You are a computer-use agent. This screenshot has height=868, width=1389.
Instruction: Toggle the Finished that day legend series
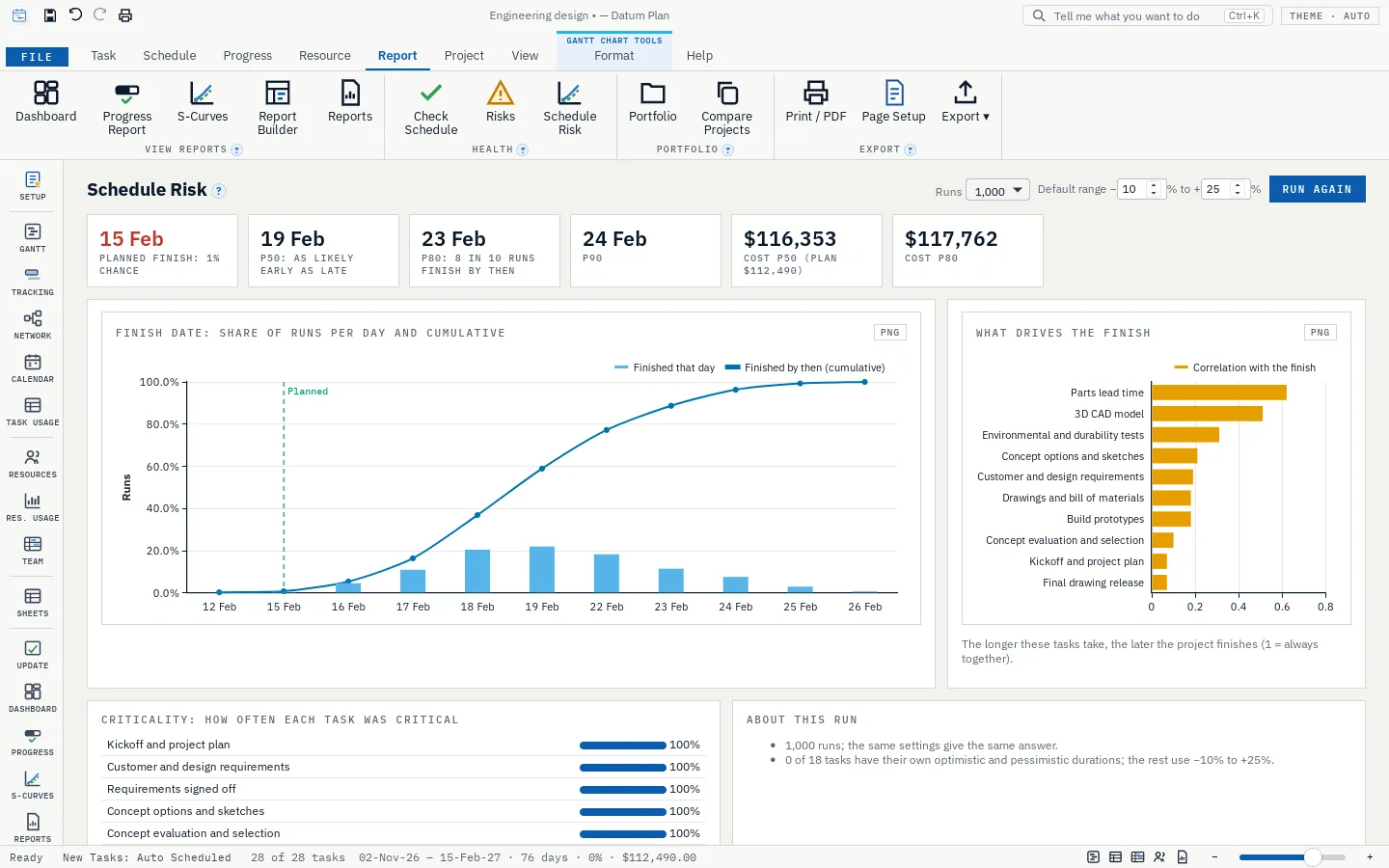coord(665,367)
